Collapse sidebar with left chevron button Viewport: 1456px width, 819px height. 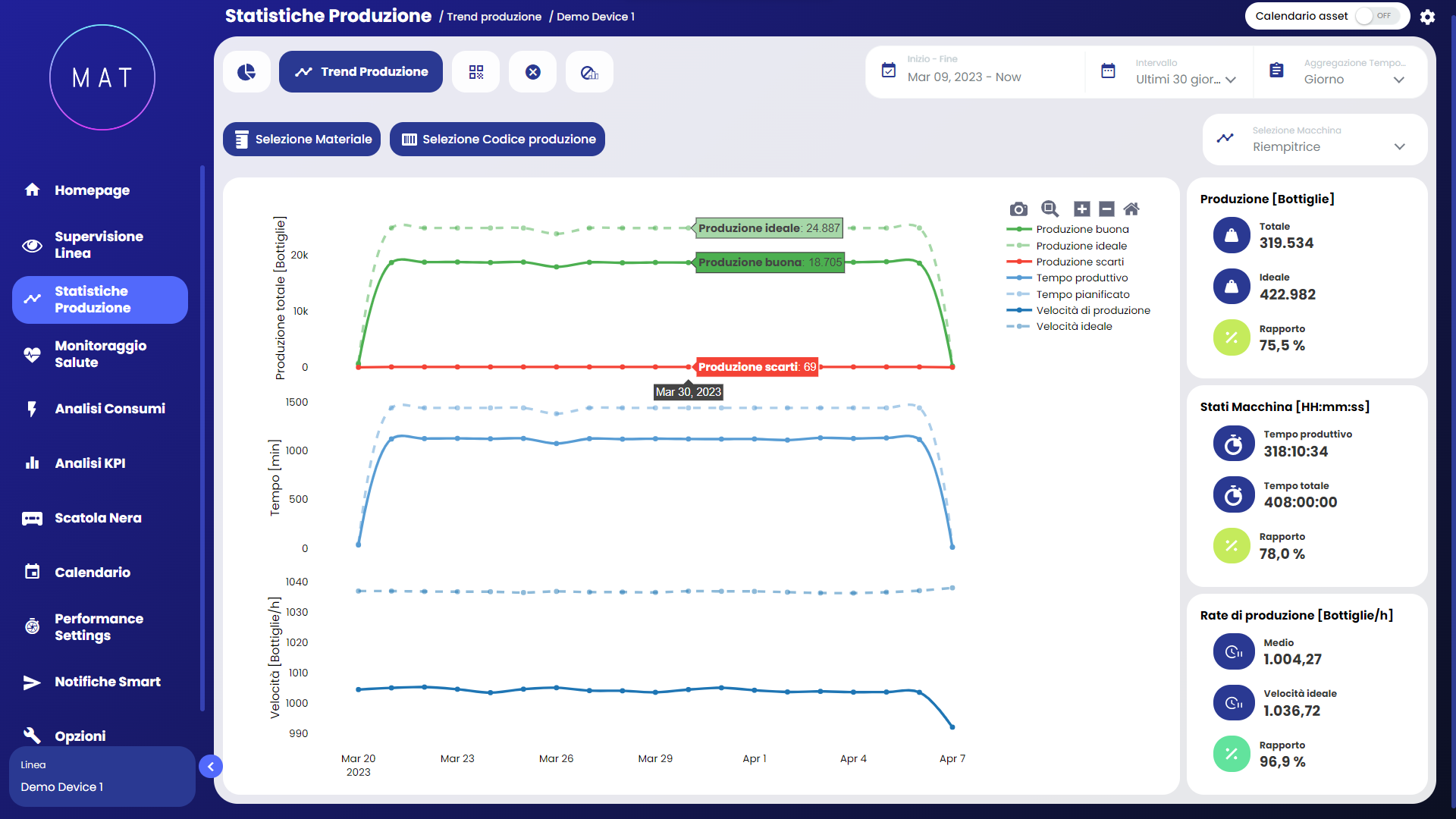pyautogui.click(x=211, y=767)
